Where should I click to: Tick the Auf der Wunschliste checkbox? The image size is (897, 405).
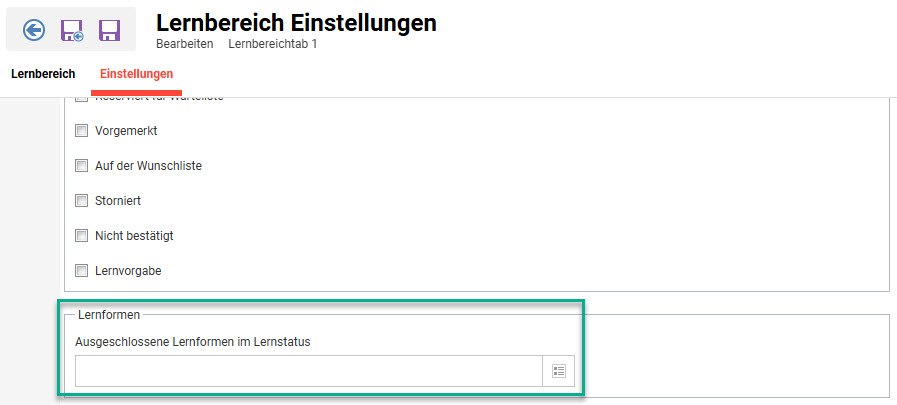coord(82,166)
